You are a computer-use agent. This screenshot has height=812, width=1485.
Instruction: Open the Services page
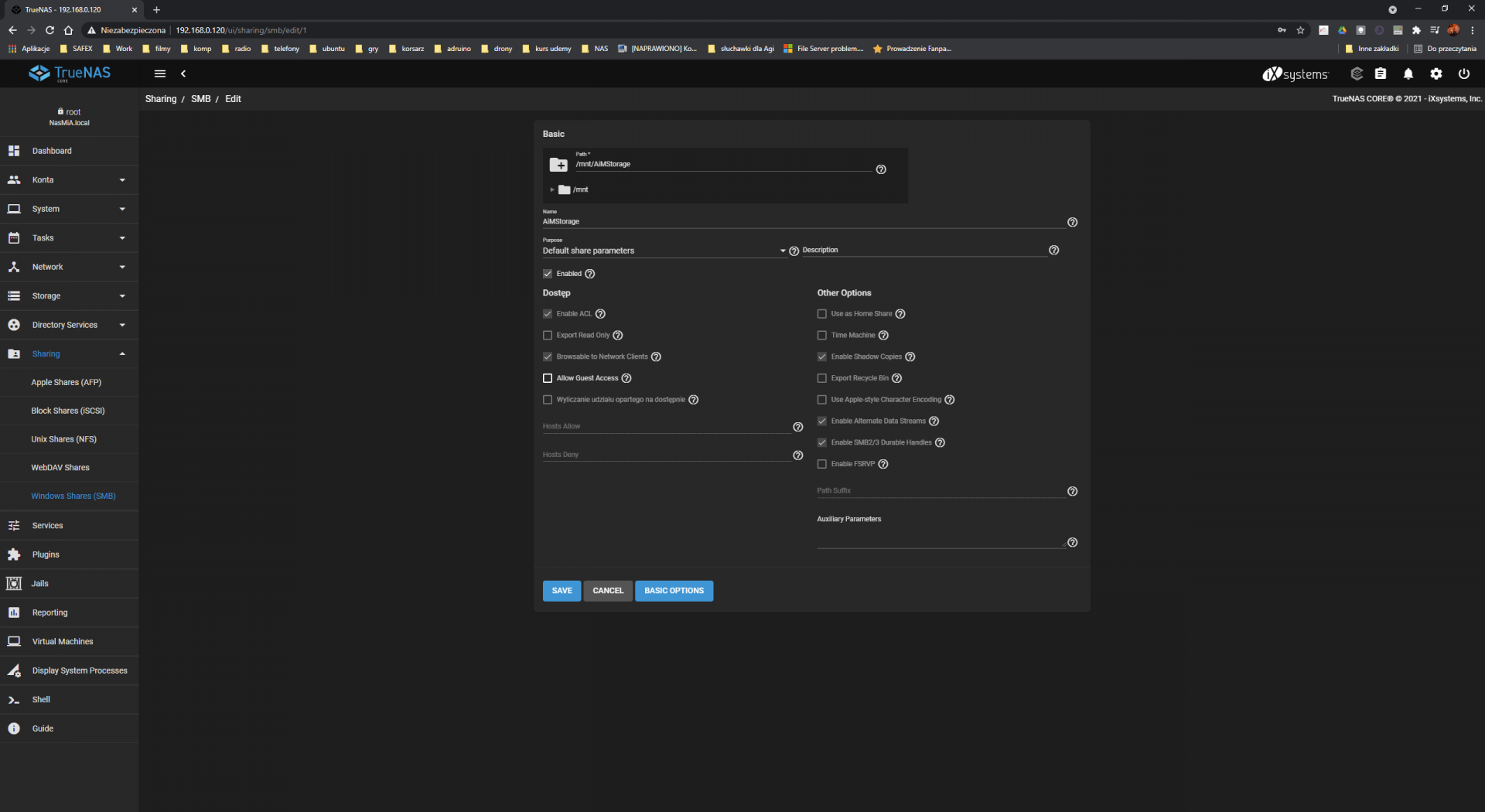point(70,526)
